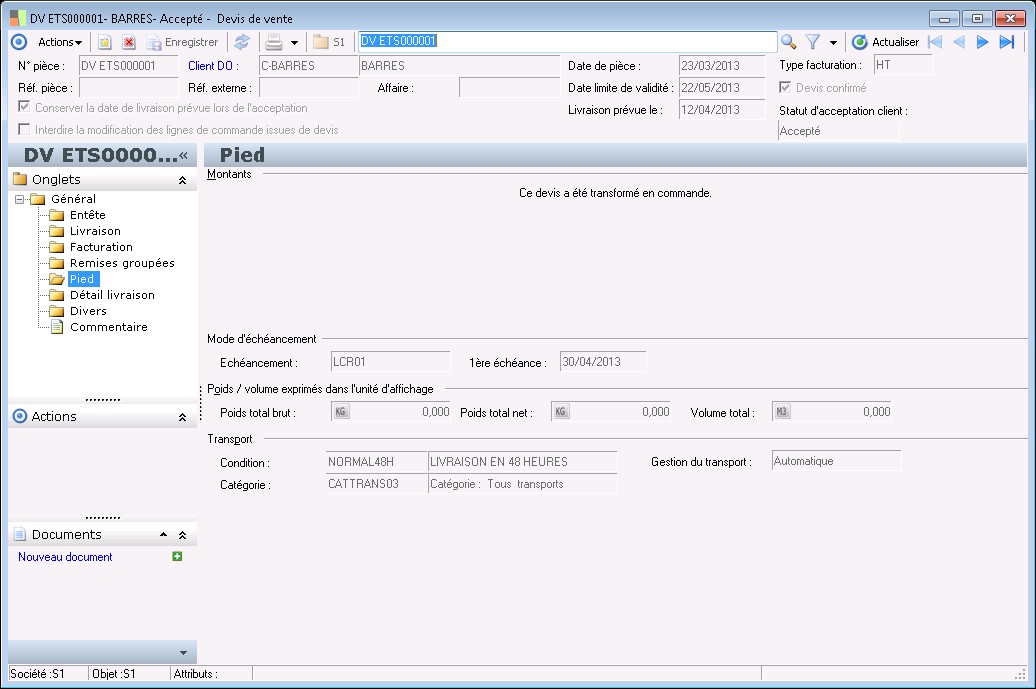The image size is (1036, 689).
Task: Collapse the Onglets panel section
Action: pos(182,180)
